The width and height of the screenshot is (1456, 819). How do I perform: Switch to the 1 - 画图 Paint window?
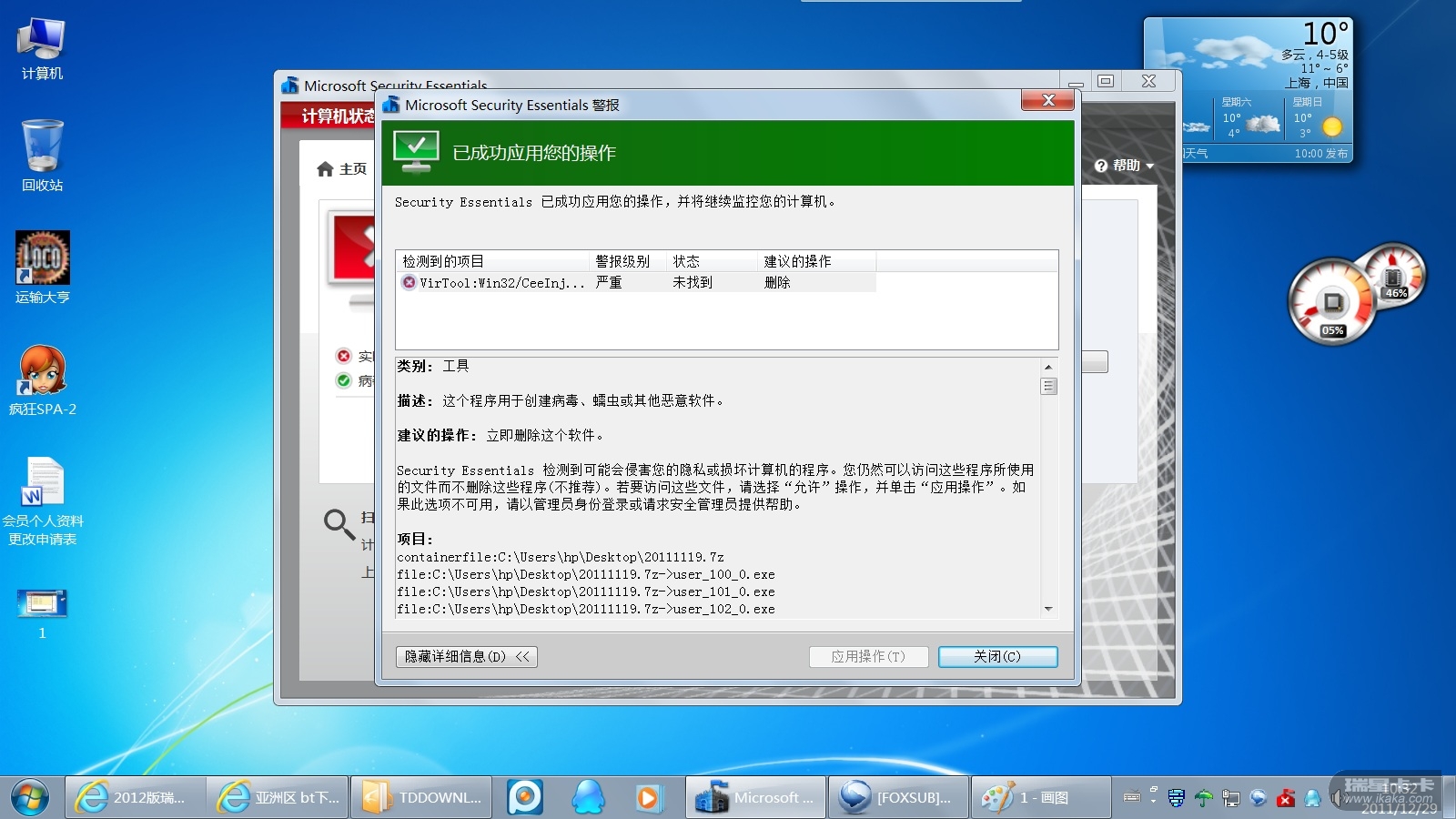click(1041, 798)
